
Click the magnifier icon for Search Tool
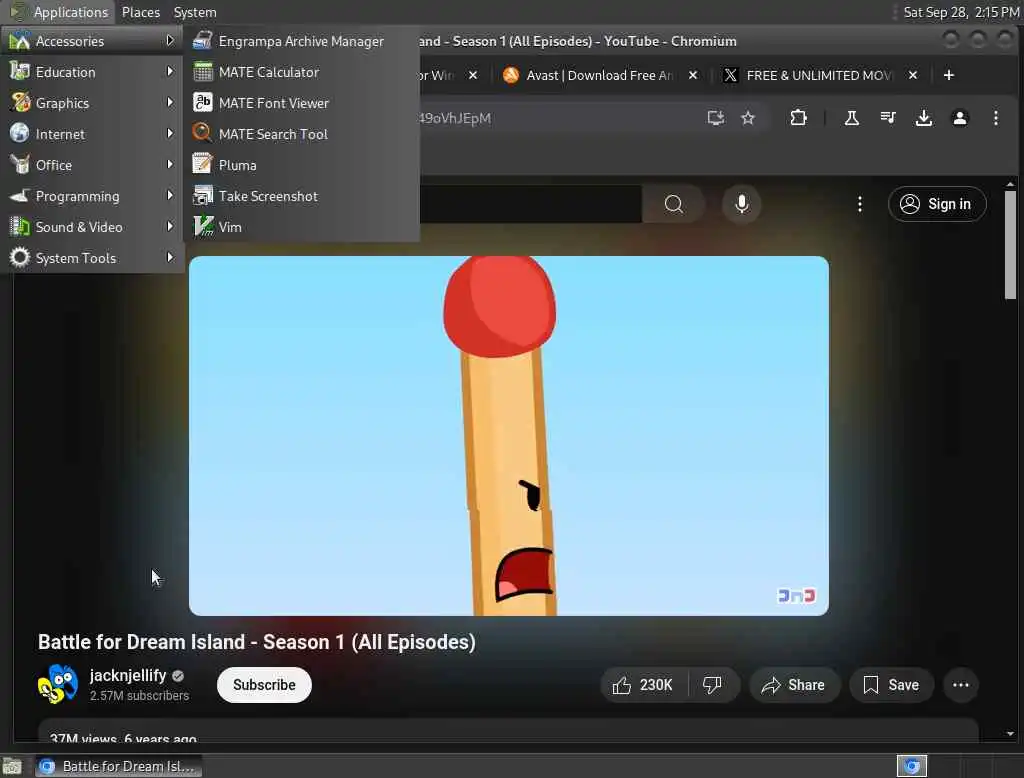pos(202,133)
